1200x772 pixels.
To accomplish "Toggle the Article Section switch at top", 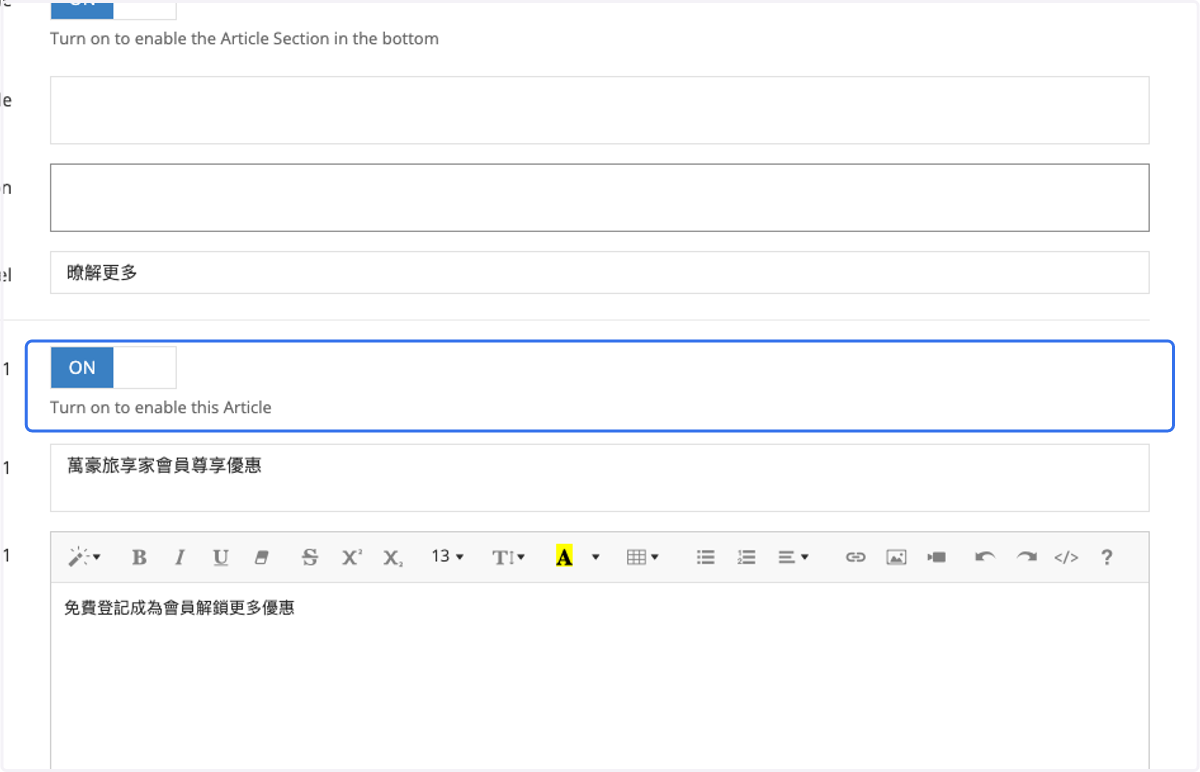I will pyautogui.click(x=113, y=9).
